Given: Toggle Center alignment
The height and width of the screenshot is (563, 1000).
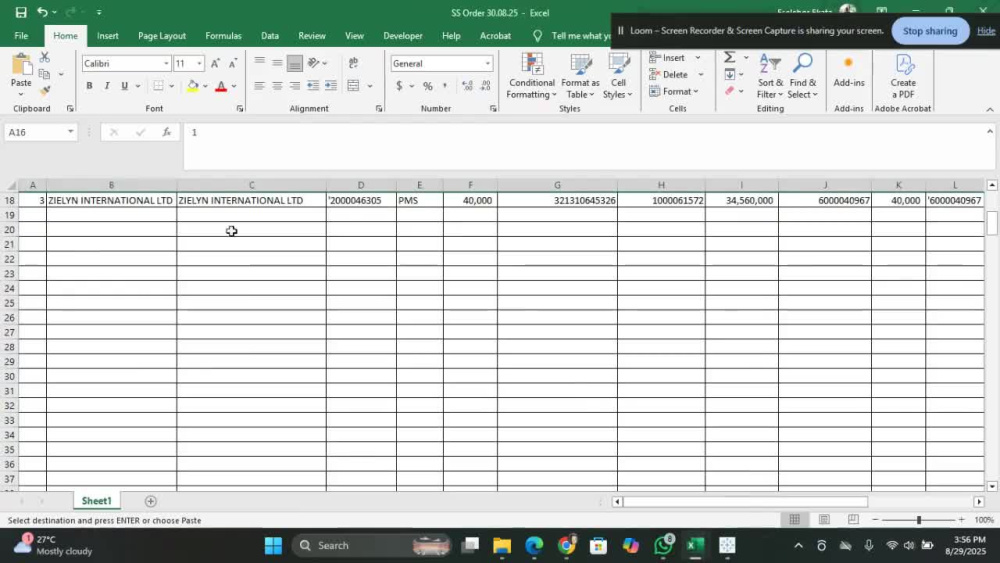Looking at the screenshot, I should coord(277,85).
